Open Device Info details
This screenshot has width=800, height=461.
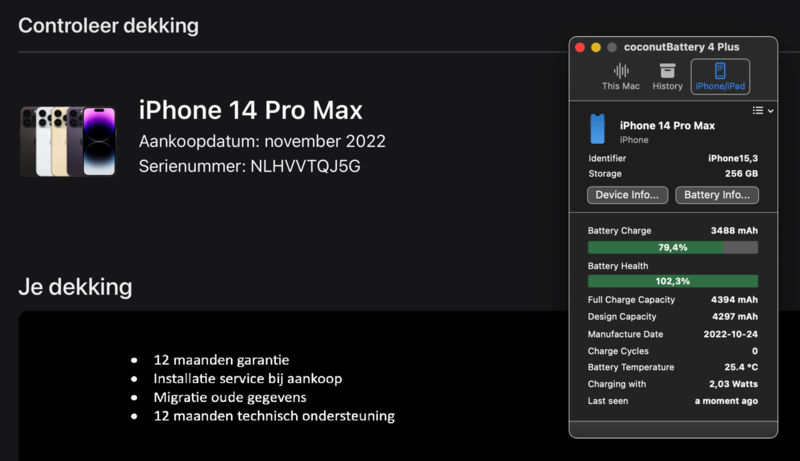(627, 195)
